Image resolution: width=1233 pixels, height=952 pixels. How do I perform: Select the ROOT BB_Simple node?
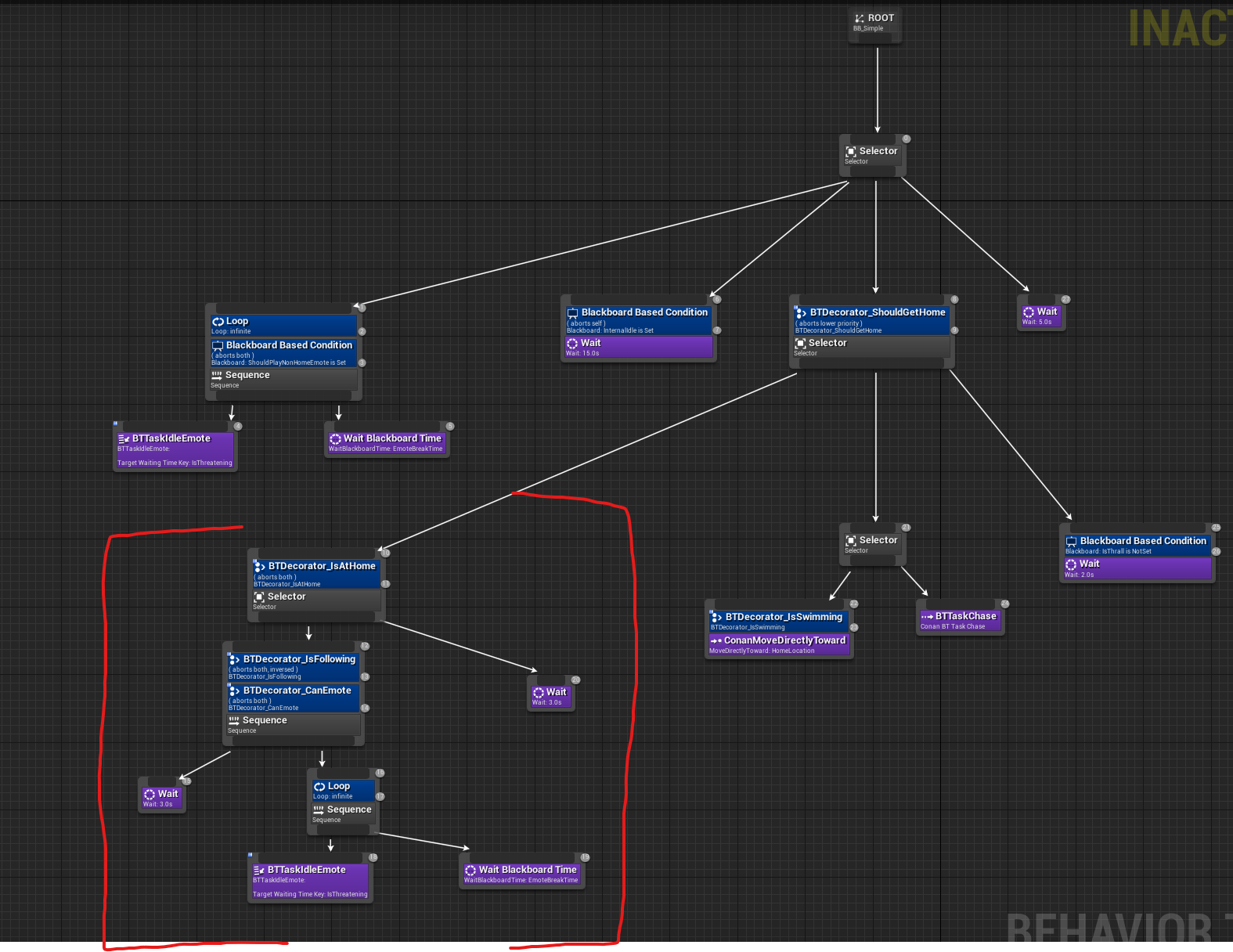point(874,23)
